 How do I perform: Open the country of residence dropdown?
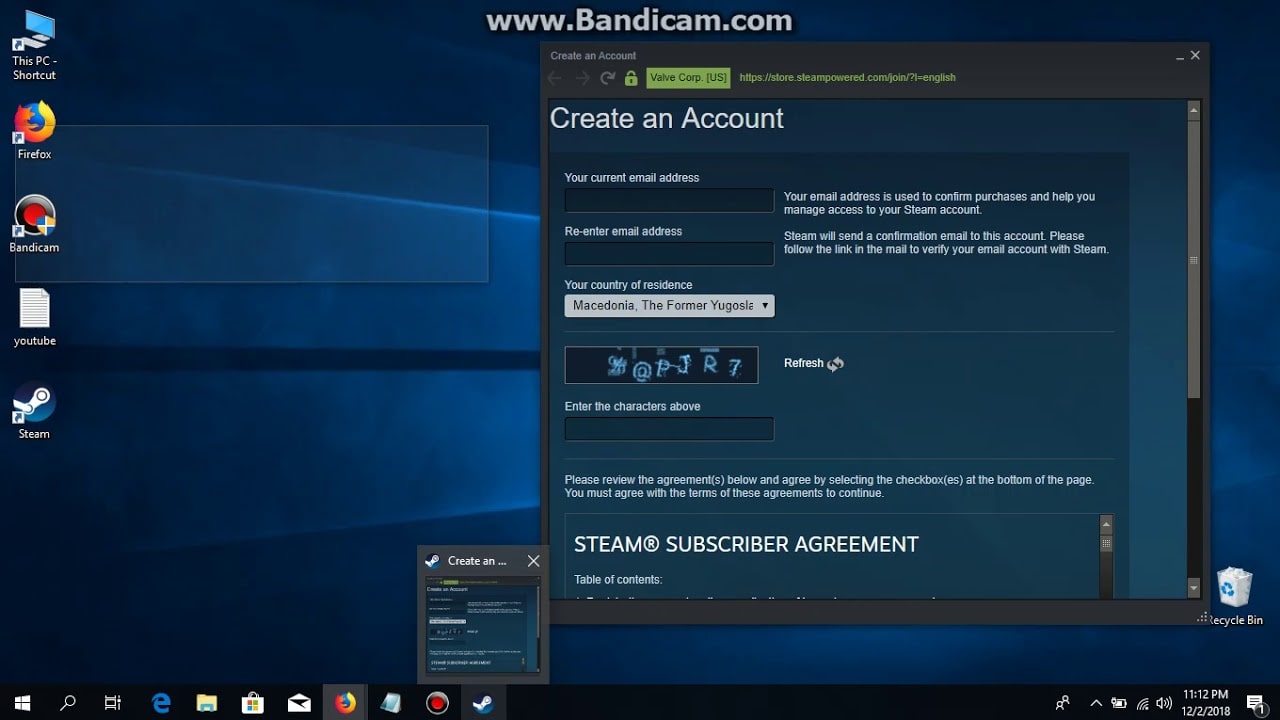[x=669, y=306]
